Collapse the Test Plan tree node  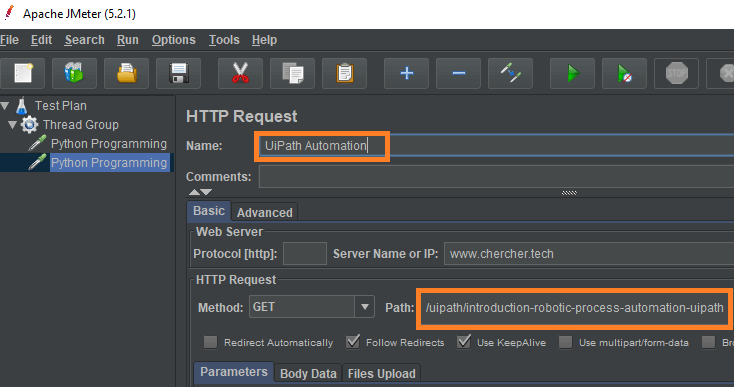pyautogui.click(x=5, y=106)
